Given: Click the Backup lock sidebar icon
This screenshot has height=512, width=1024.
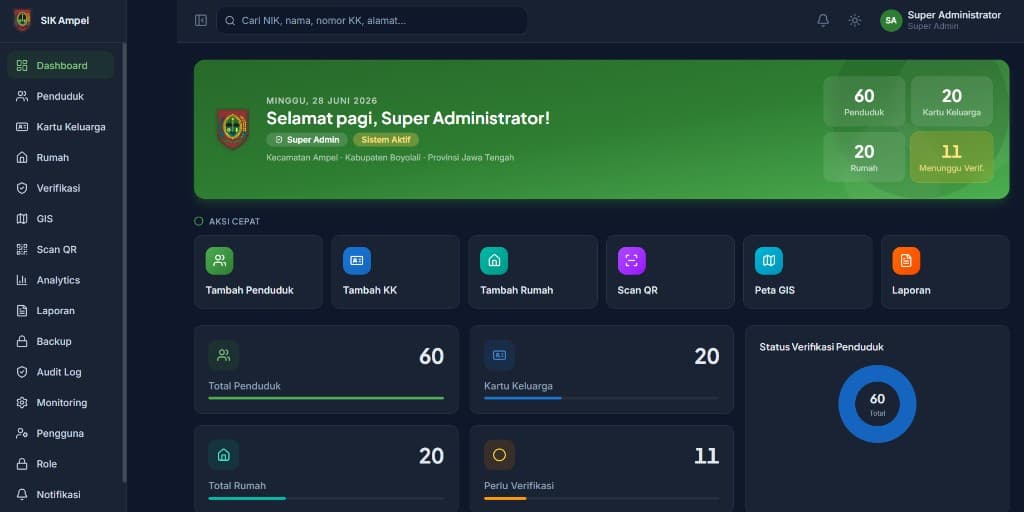Looking at the screenshot, I should tap(22, 342).
